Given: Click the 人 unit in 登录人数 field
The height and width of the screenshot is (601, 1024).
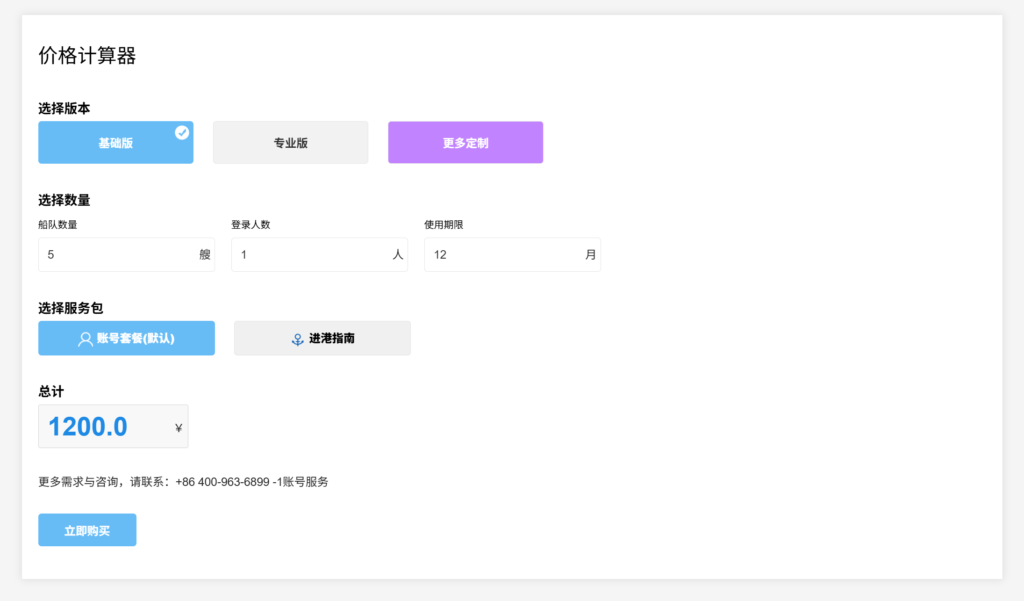Looking at the screenshot, I should click(398, 255).
